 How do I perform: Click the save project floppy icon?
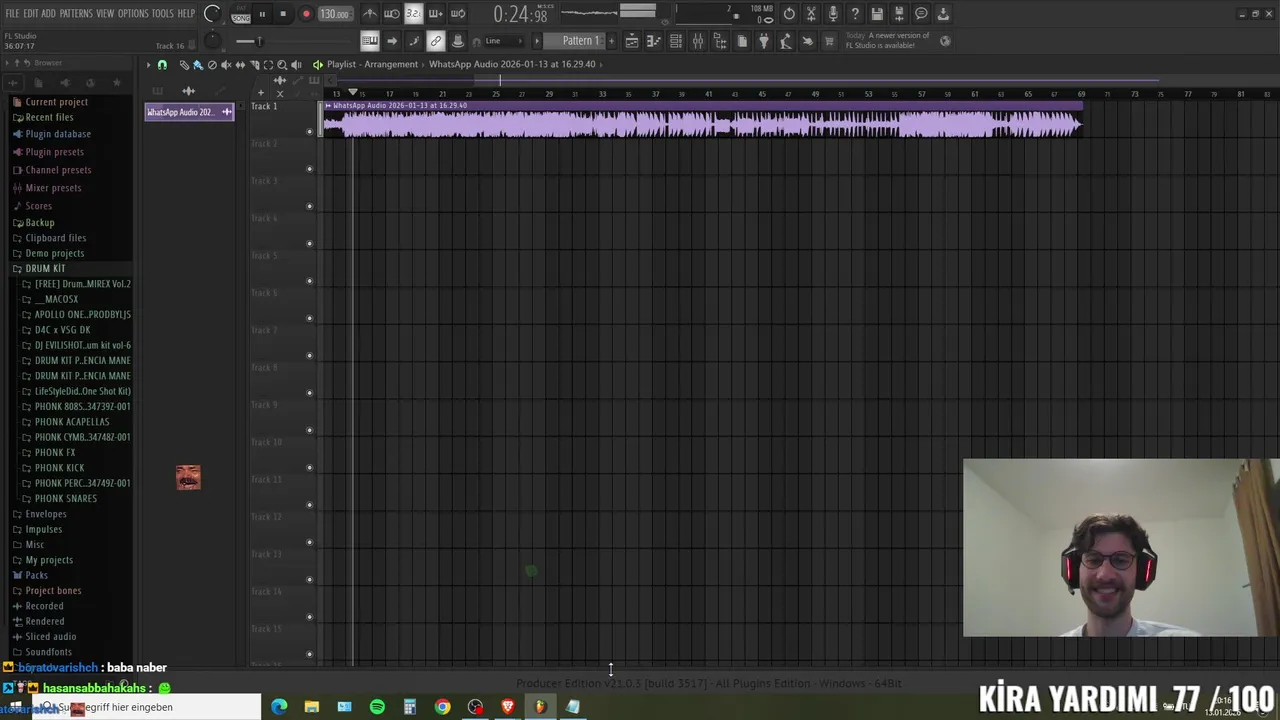click(x=877, y=14)
